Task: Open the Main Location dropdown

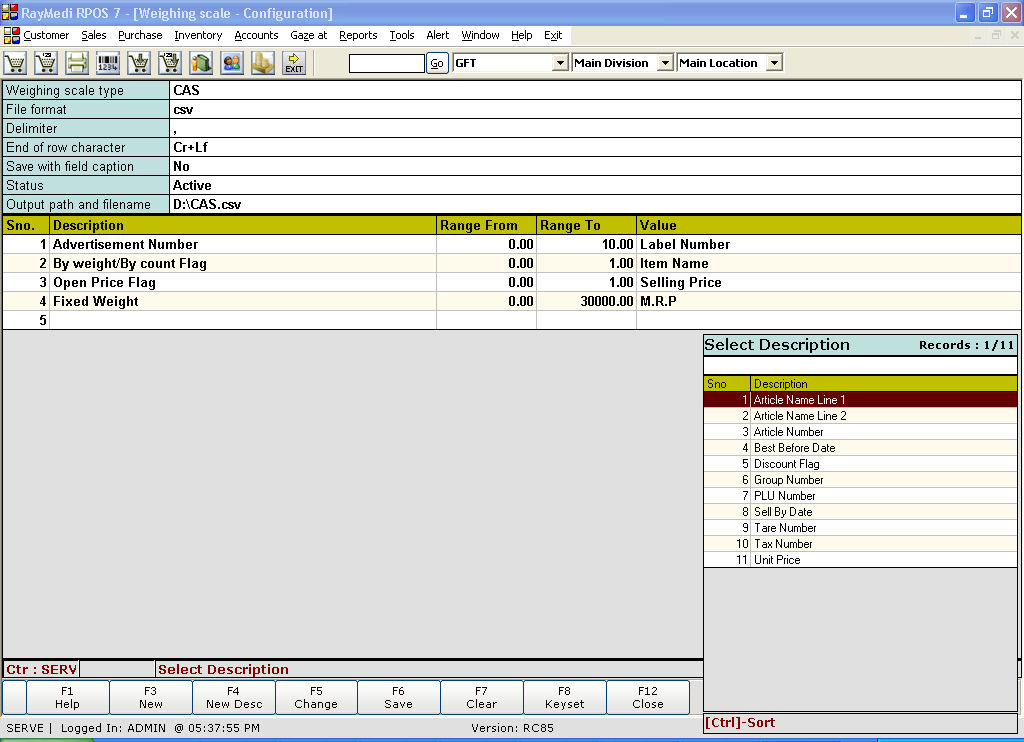Action: (774, 63)
